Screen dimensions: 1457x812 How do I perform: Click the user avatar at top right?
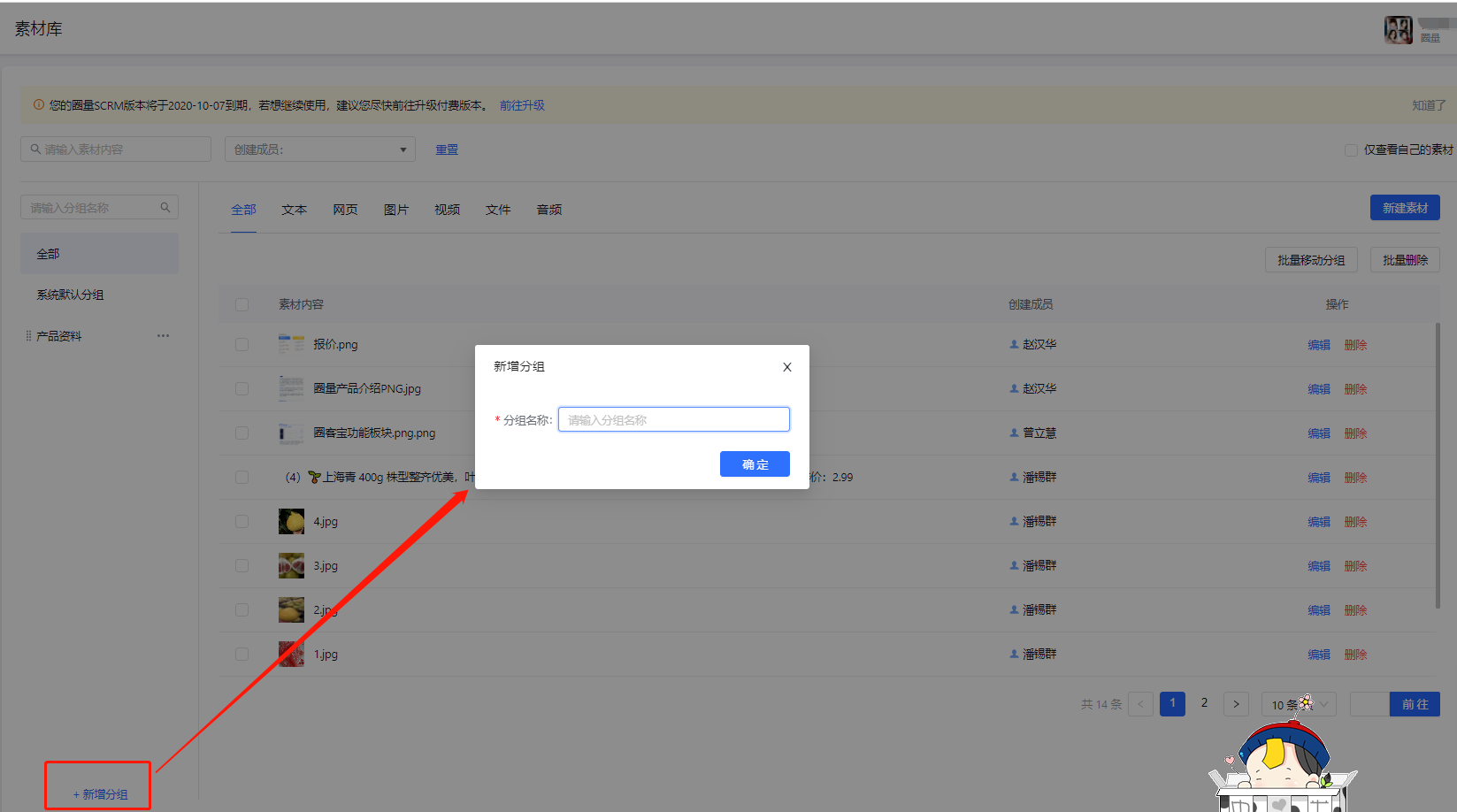[x=1398, y=30]
